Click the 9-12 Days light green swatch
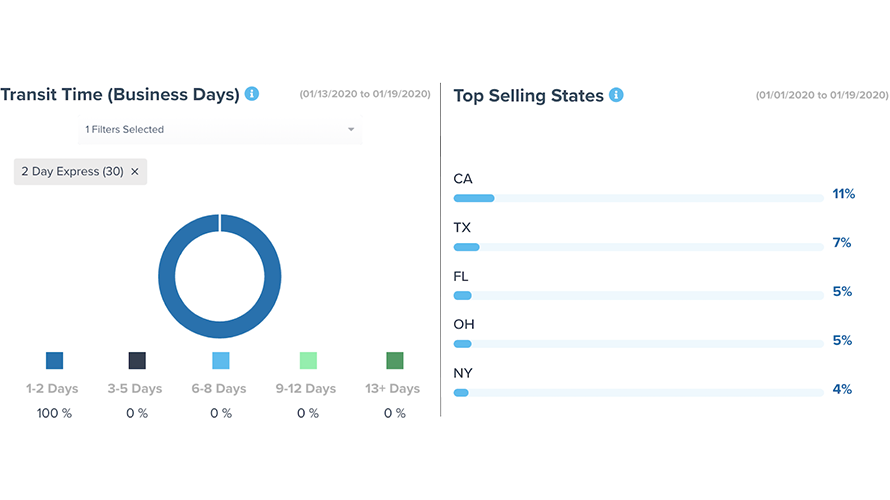The height and width of the screenshot is (500, 890). pos(308,361)
